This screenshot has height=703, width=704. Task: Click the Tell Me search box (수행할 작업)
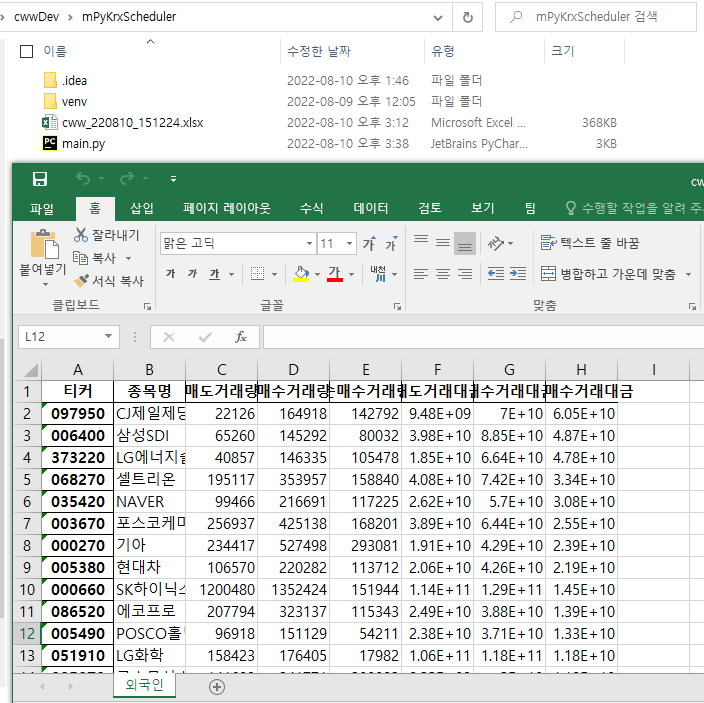point(634,208)
